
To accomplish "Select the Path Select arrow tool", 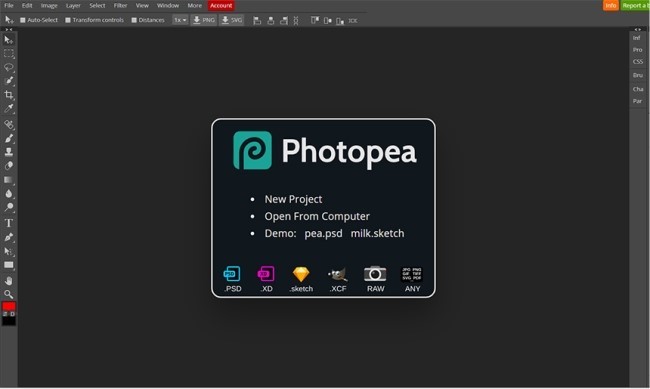I will (x=8, y=251).
